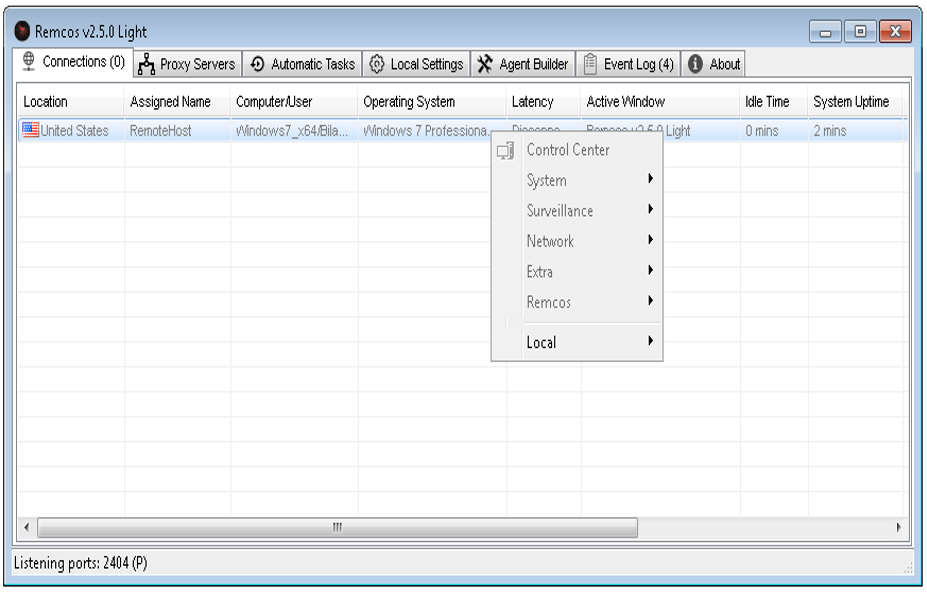Click the Event Log document icon

click(x=590, y=64)
